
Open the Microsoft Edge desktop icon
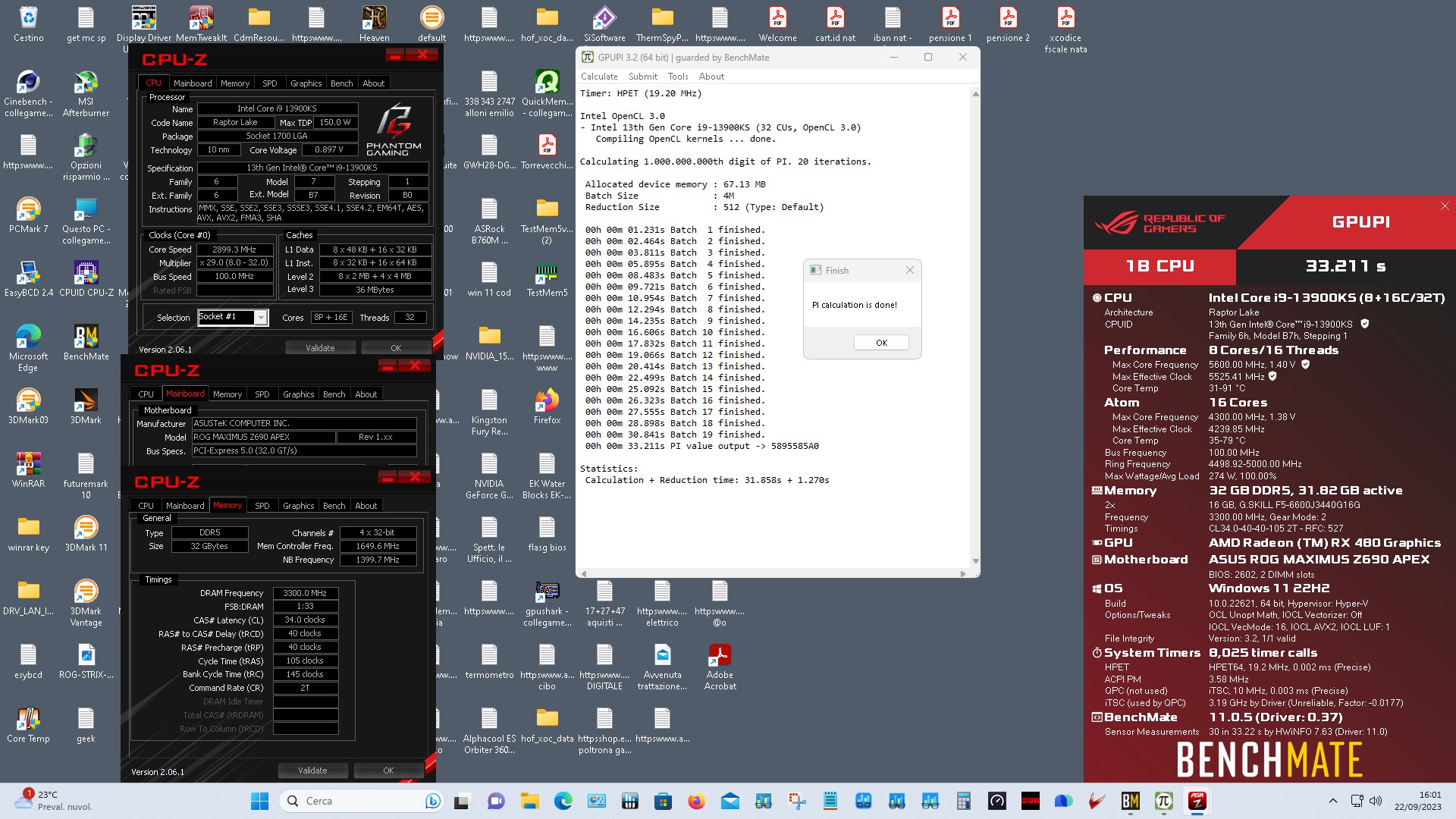(x=28, y=348)
